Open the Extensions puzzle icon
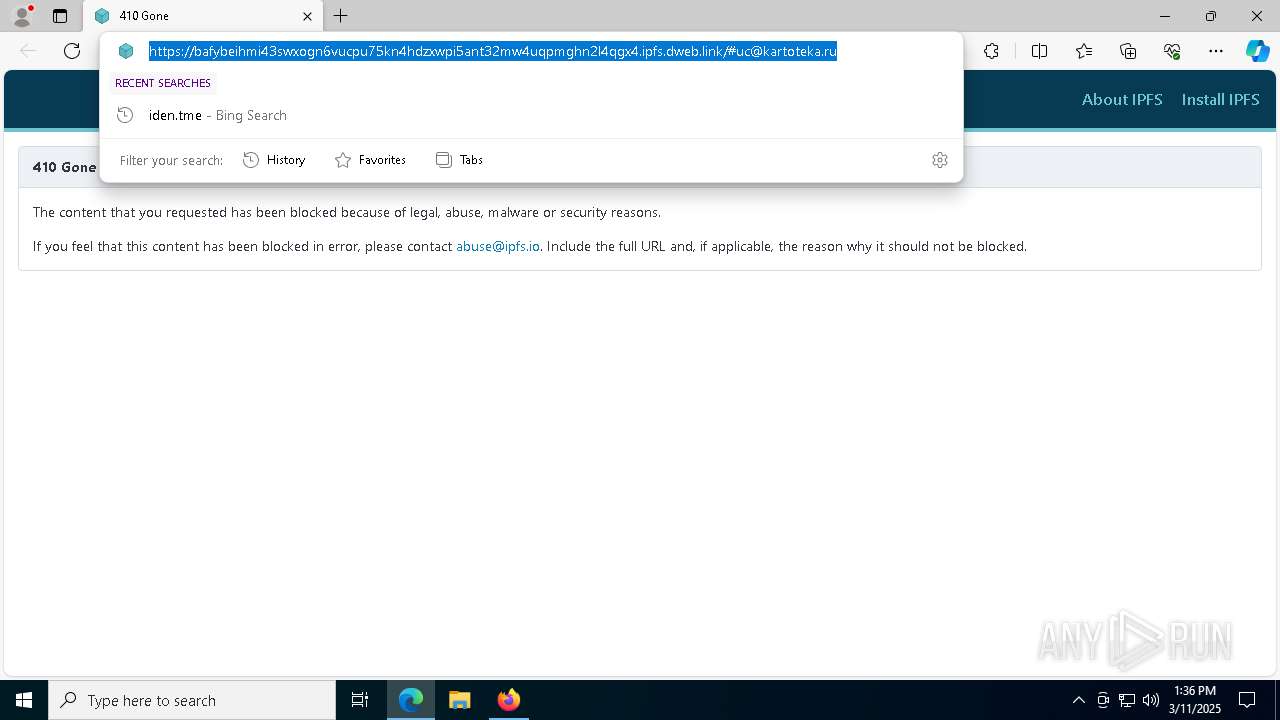Viewport: 1280px width, 720px height. click(991, 51)
